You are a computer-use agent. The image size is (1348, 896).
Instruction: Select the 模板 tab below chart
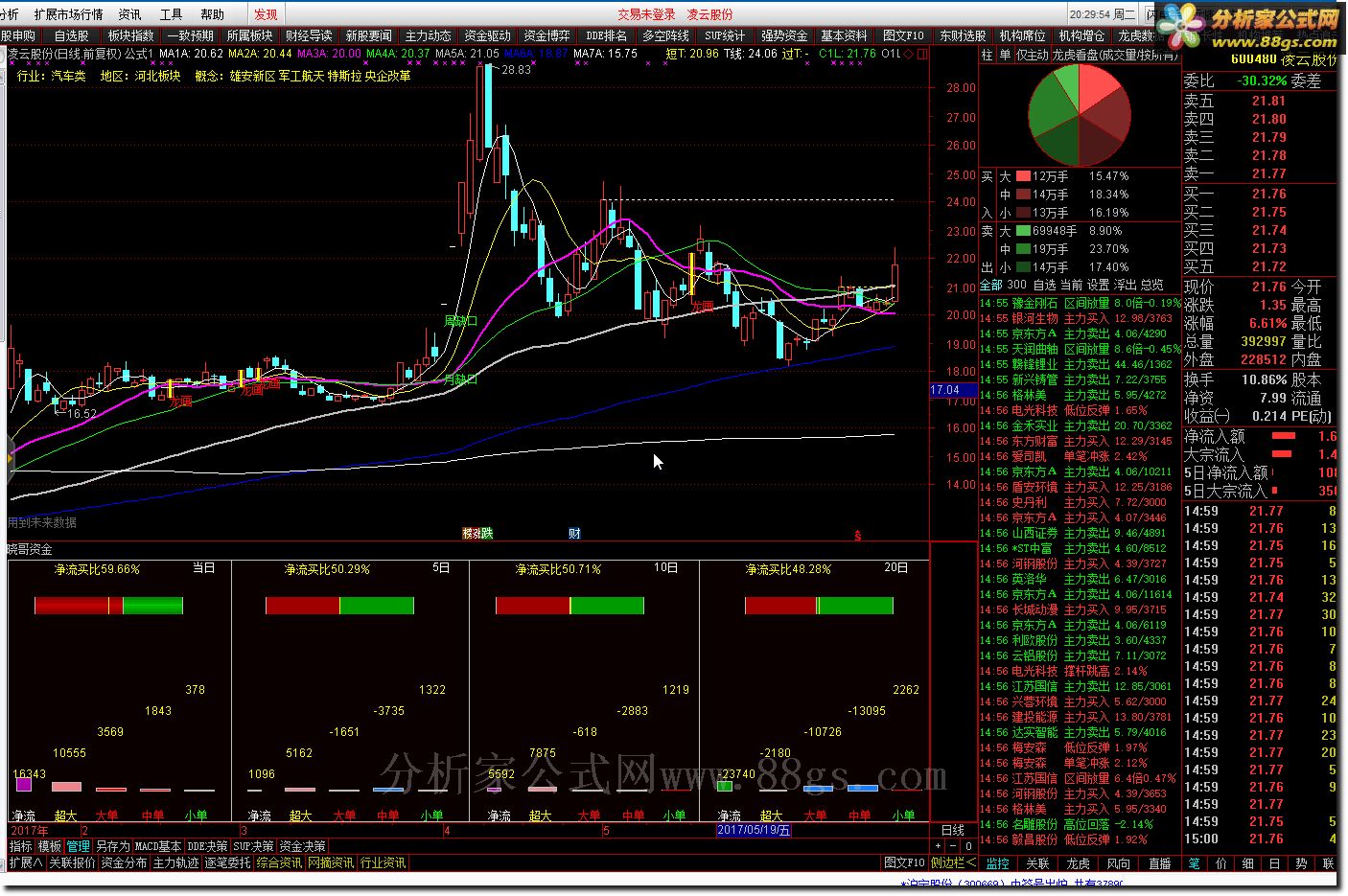coord(49,846)
